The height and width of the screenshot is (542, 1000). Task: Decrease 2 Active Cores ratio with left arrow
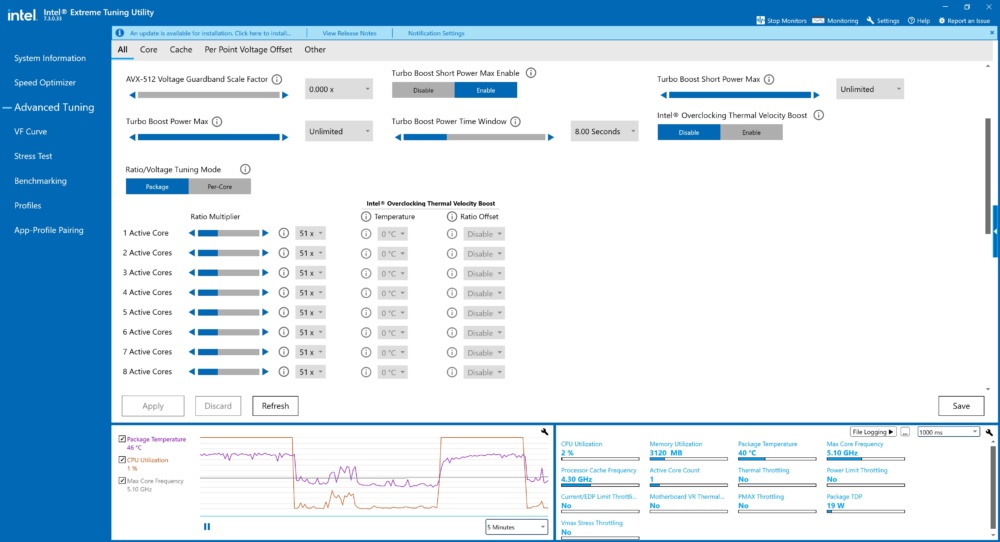point(192,253)
